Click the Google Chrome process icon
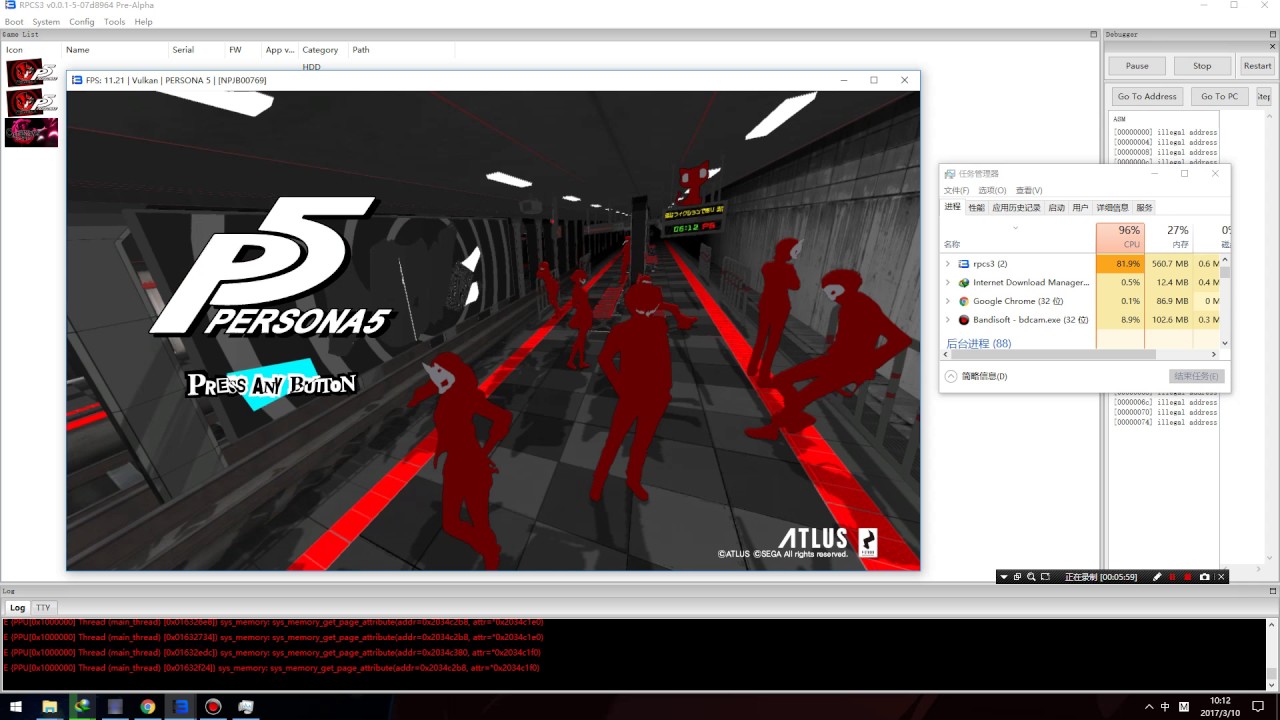Screen dimensions: 1280x720 pos(964,301)
